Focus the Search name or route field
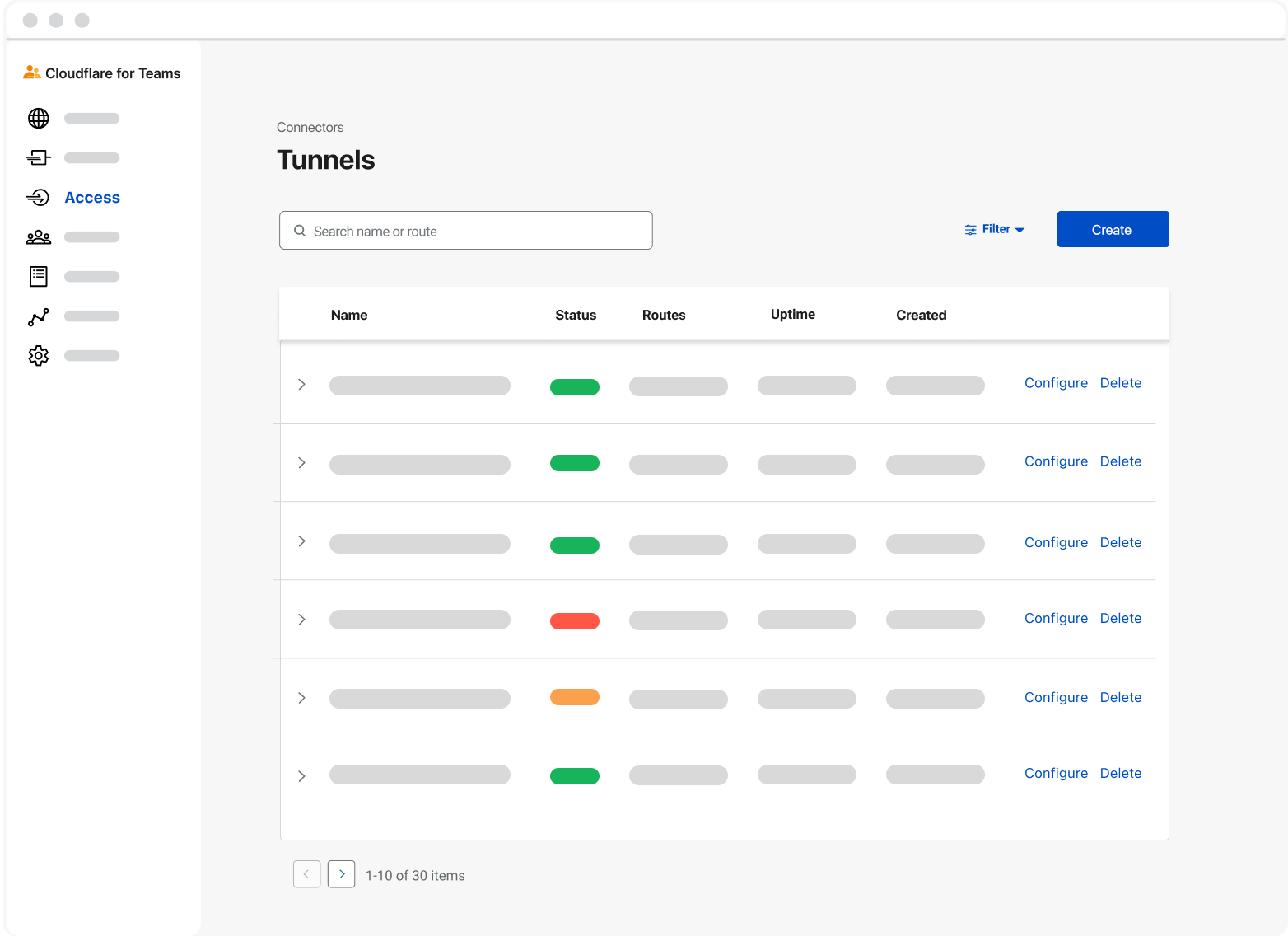 pos(466,231)
